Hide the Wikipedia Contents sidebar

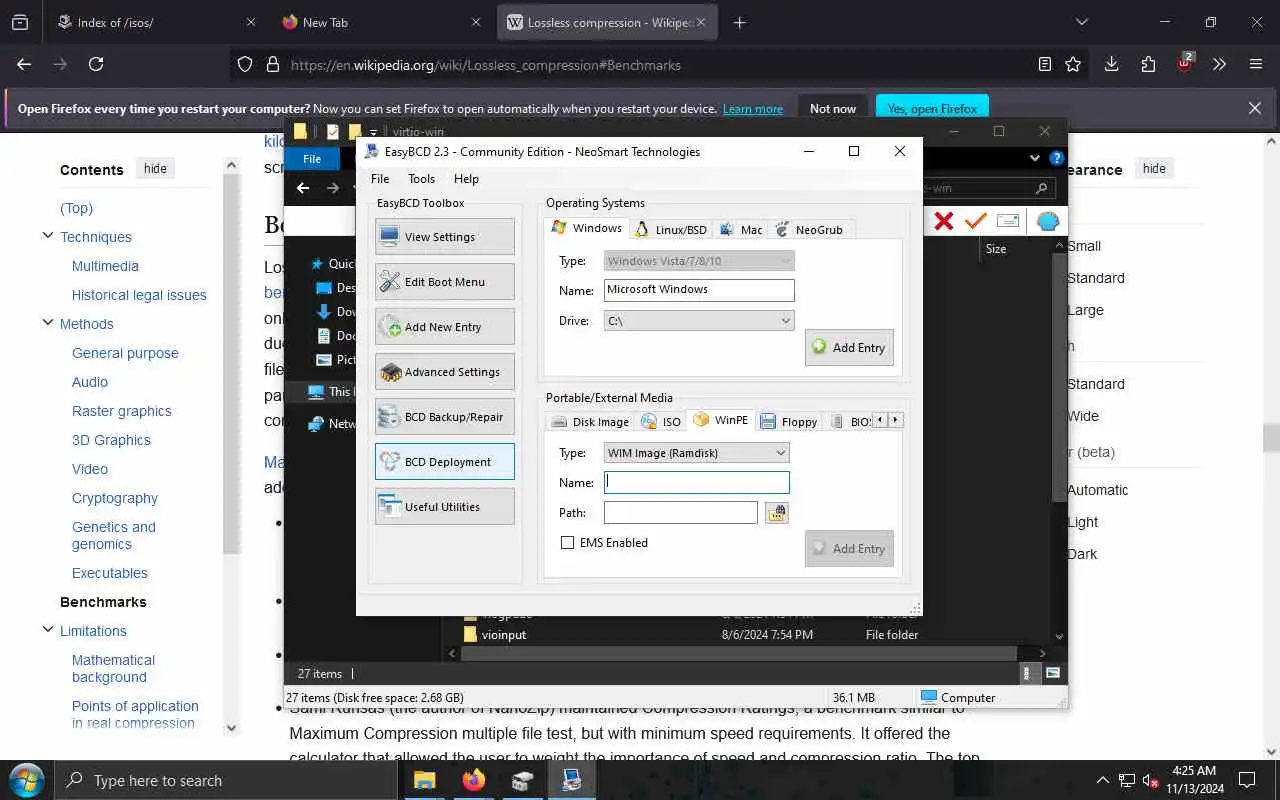click(155, 168)
